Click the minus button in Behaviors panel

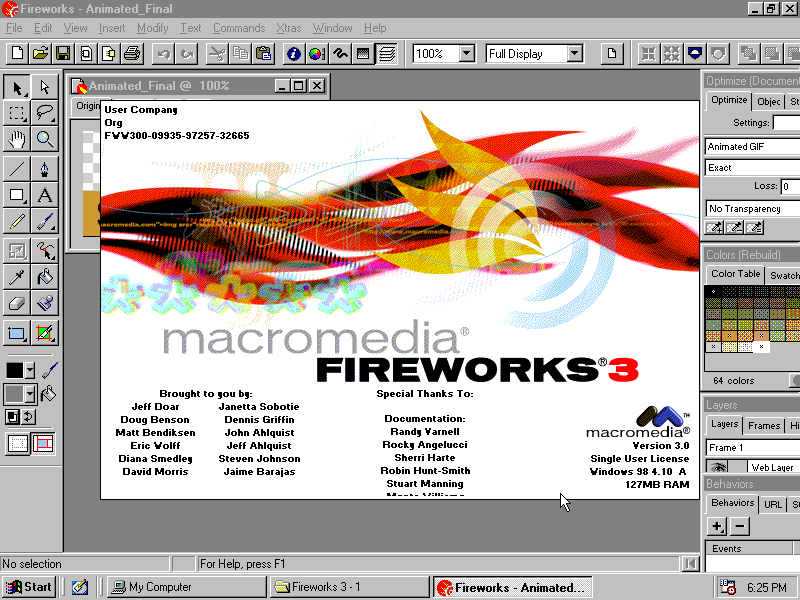click(x=740, y=526)
